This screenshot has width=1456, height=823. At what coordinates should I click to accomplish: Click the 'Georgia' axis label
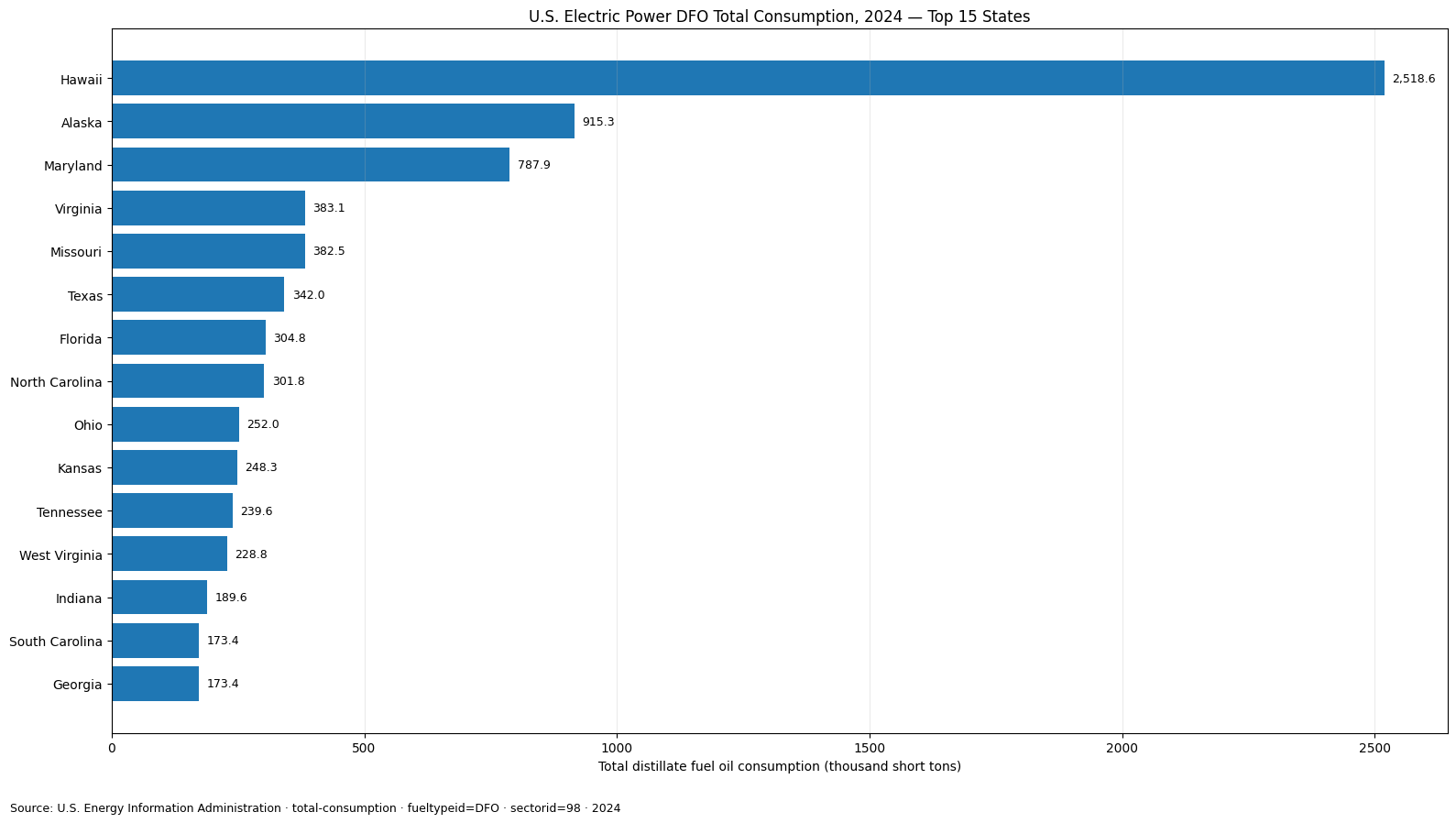point(78,685)
